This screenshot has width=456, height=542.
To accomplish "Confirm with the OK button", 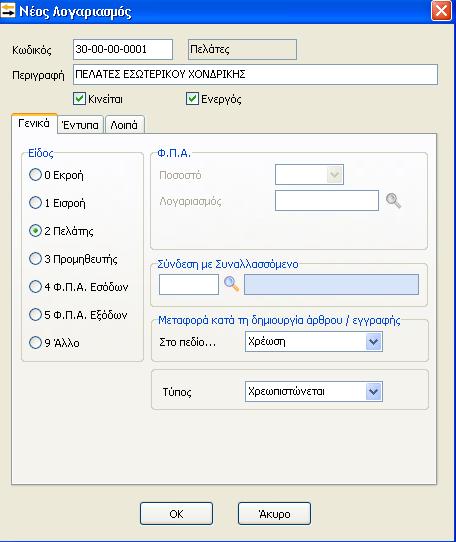I will (176, 514).
